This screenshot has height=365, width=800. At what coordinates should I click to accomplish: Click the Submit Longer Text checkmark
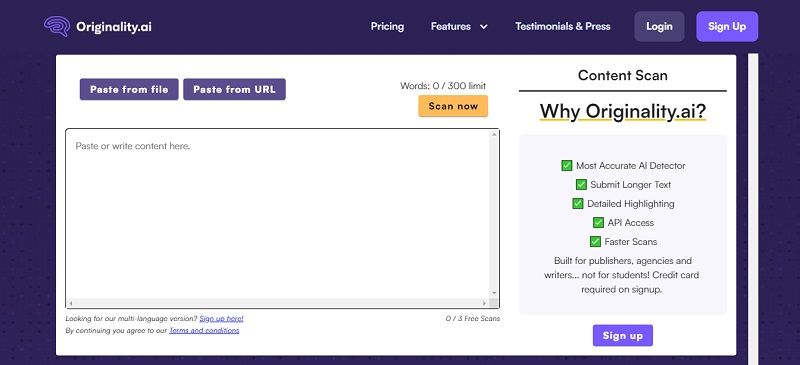(581, 184)
